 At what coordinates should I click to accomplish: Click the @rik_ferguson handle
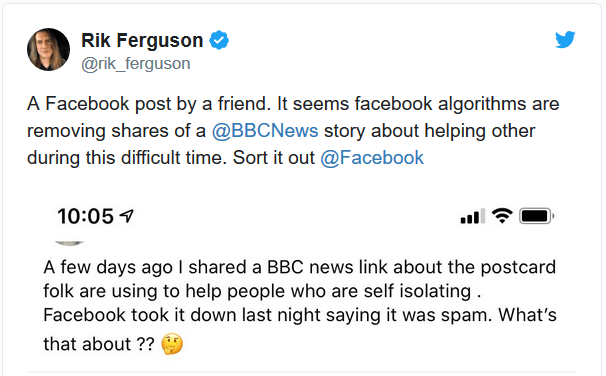tap(136, 64)
